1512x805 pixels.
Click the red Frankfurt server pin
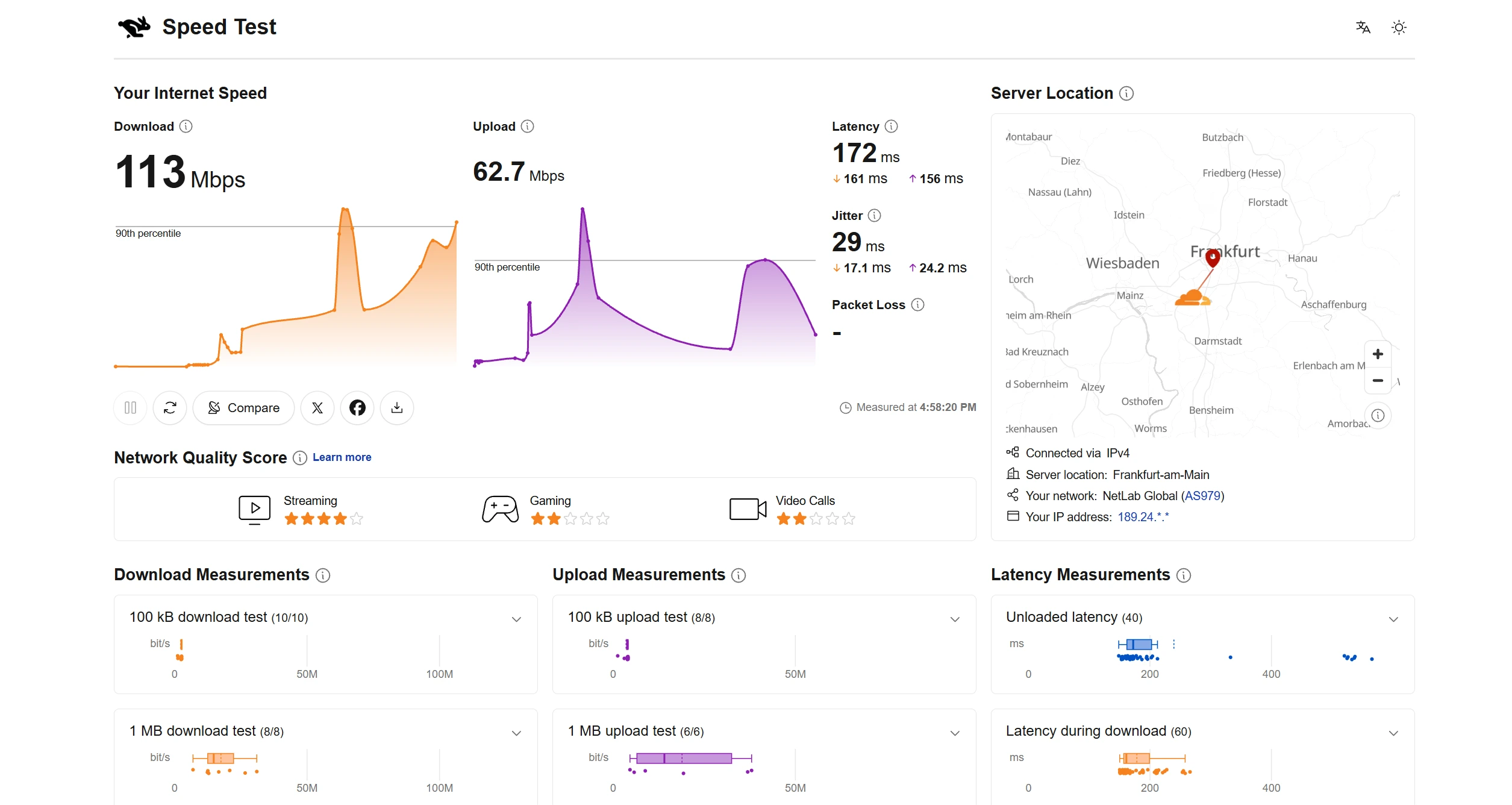(1213, 258)
